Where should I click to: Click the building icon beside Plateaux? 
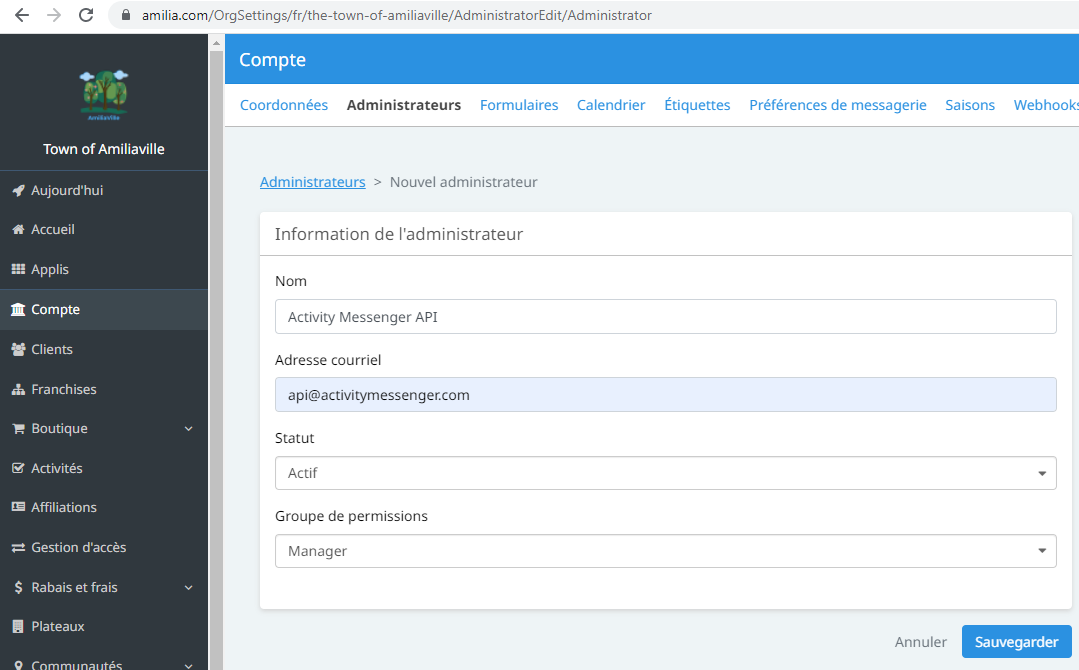(x=19, y=627)
